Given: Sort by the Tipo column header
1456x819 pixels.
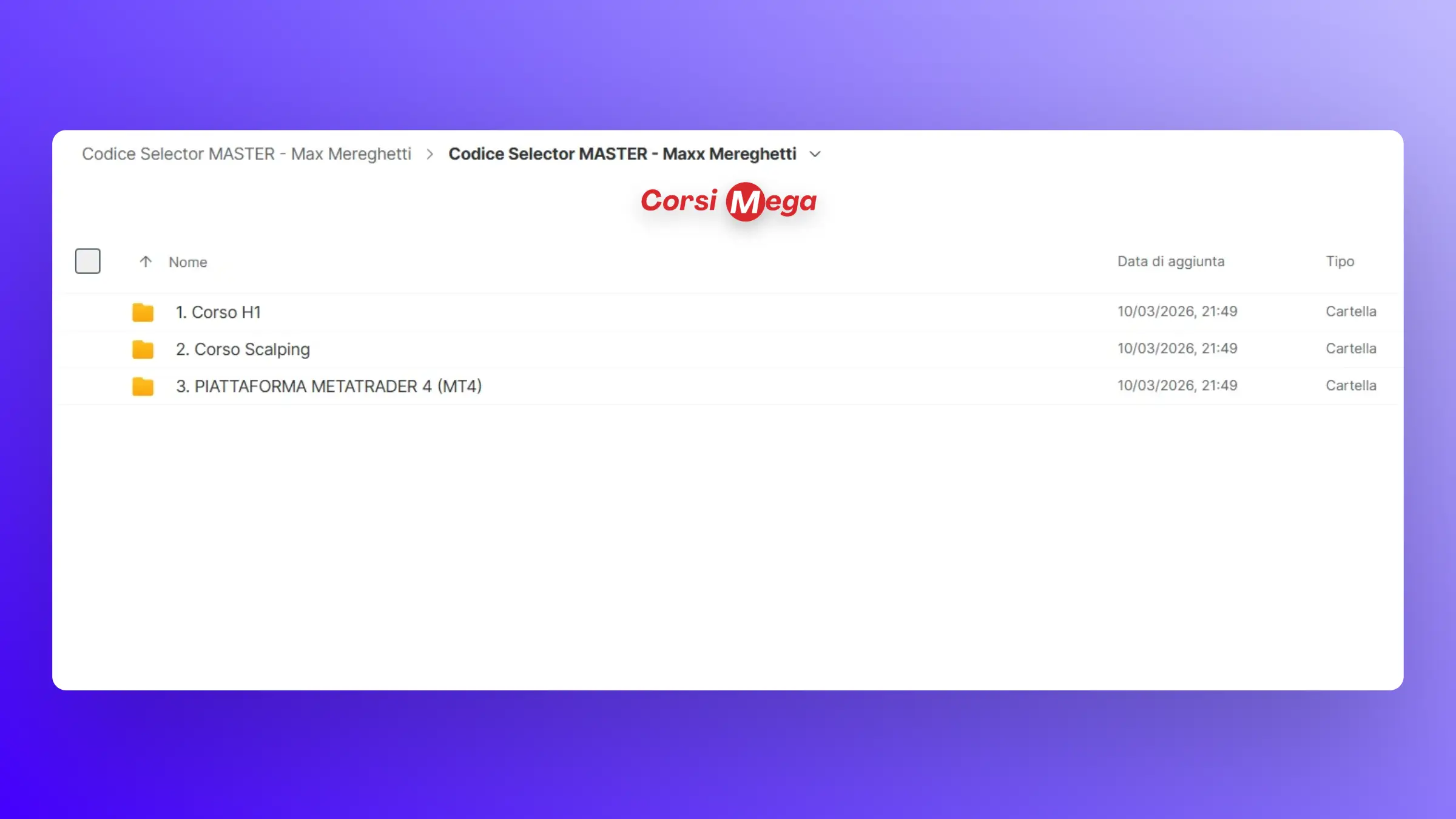Looking at the screenshot, I should [1340, 261].
